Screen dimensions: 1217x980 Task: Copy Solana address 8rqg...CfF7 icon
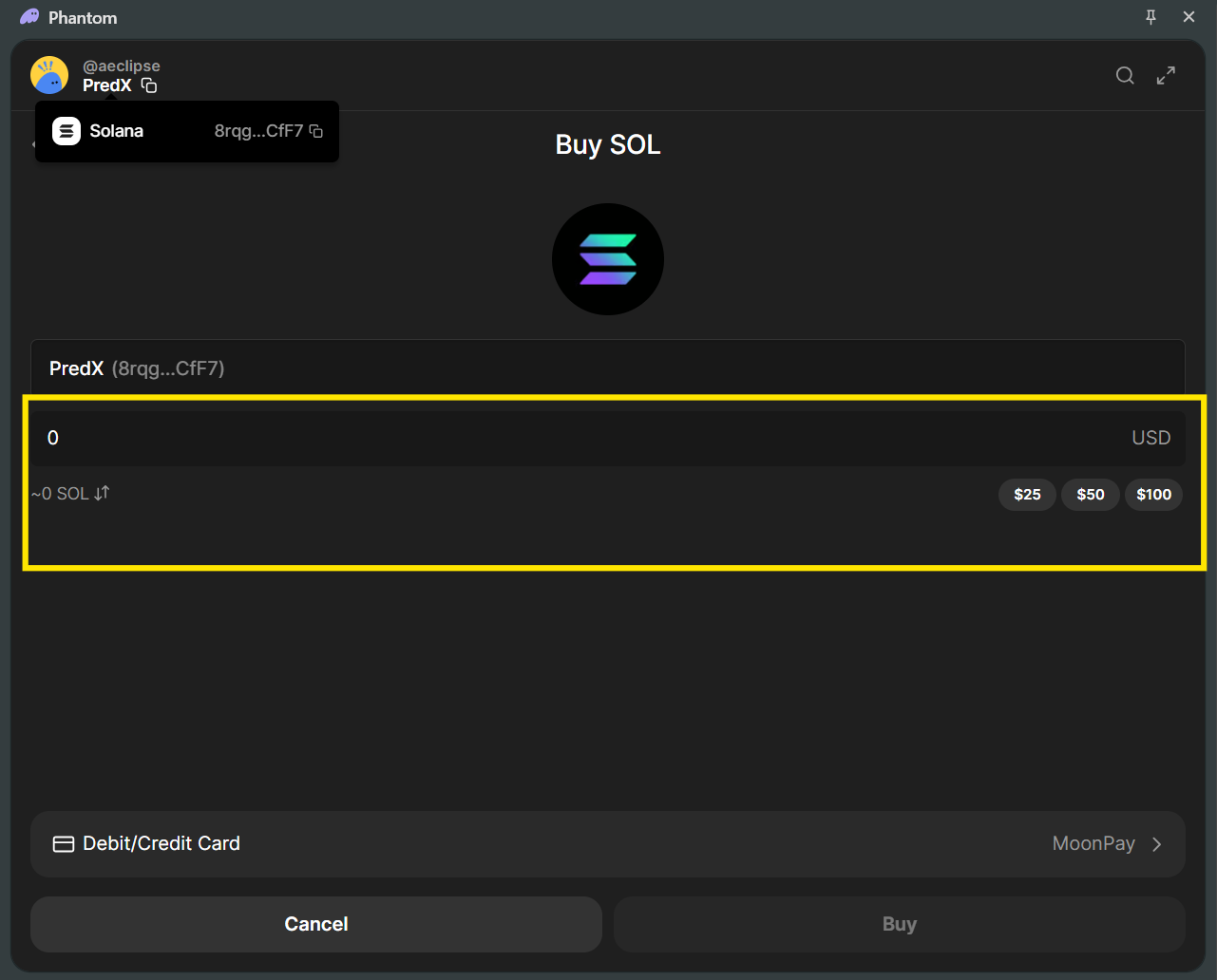tap(316, 132)
